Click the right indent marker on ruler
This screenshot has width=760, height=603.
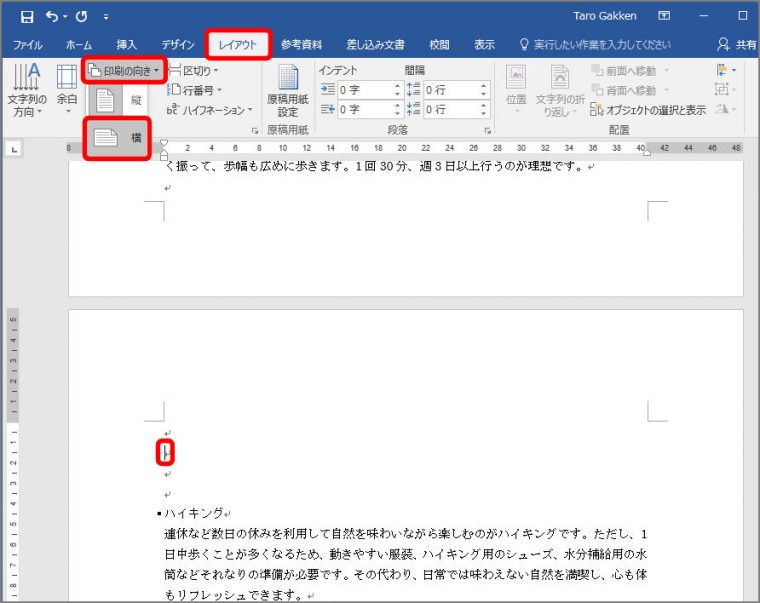pyautogui.click(x=647, y=152)
